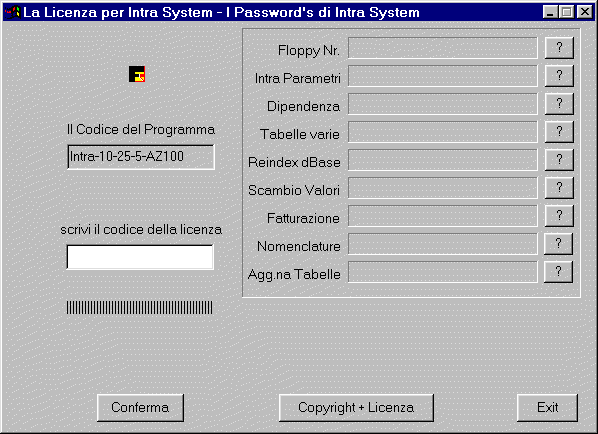The width and height of the screenshot is (598, 434).
Task: Click the question mark beside Dipendenza
Action: pyautogui.click(x=559, y=104)
